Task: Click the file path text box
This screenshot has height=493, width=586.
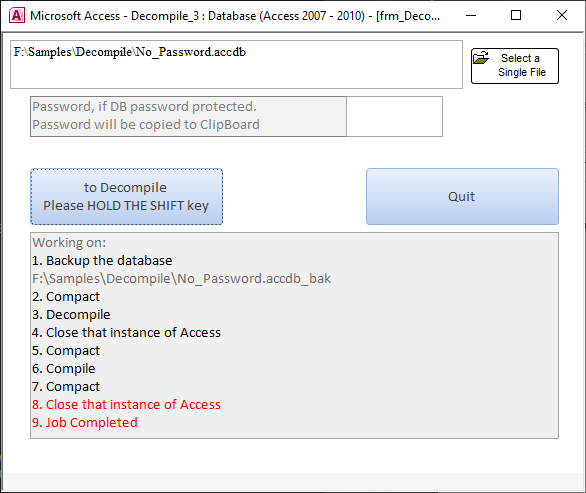Action: coord(236,65)
